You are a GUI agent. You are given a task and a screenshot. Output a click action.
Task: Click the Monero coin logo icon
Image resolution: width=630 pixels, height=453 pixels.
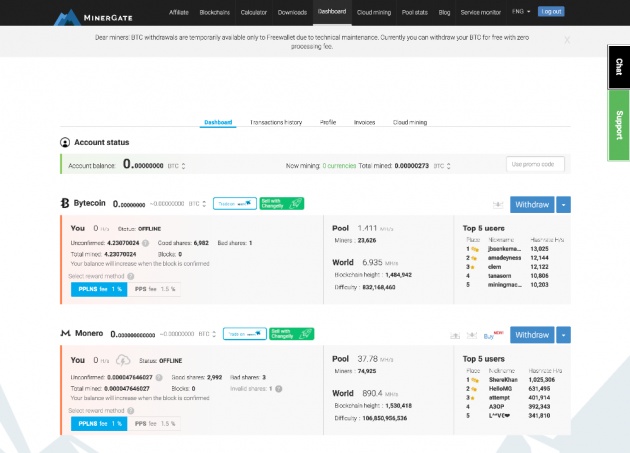65,333
